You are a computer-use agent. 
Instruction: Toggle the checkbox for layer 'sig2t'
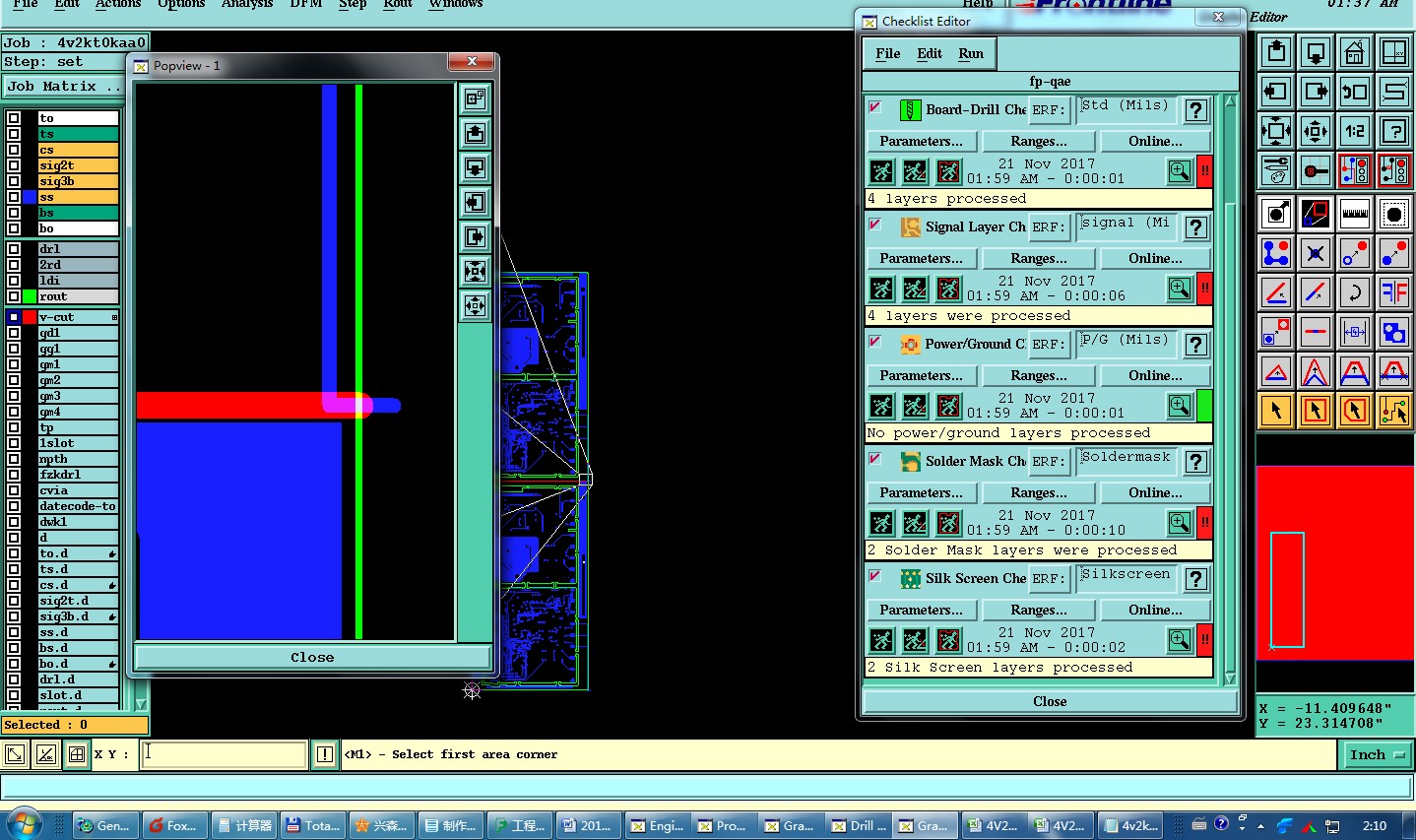(x=14, y=165)
